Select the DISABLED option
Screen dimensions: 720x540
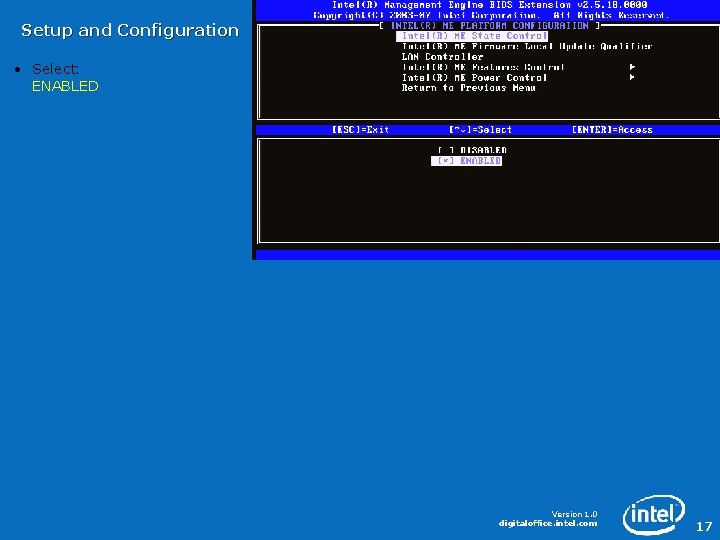pyautogui.click(x=472, y=150)
